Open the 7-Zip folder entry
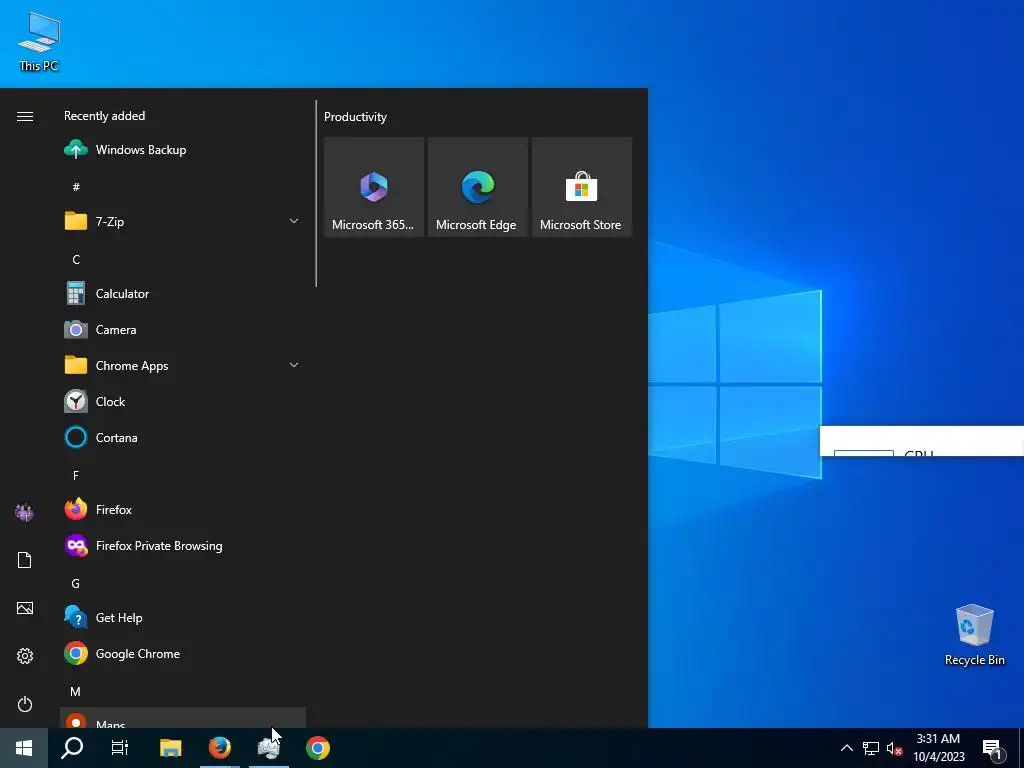Viewport: 1024px width, 768px height. pos(182,221)
